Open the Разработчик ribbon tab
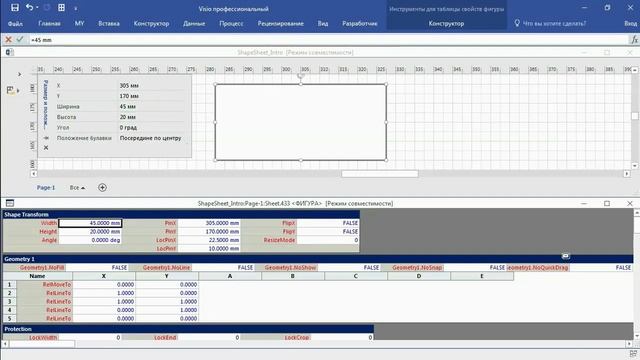Image resolution: width=640 pixels, height=360 pixels. point(360,24)
